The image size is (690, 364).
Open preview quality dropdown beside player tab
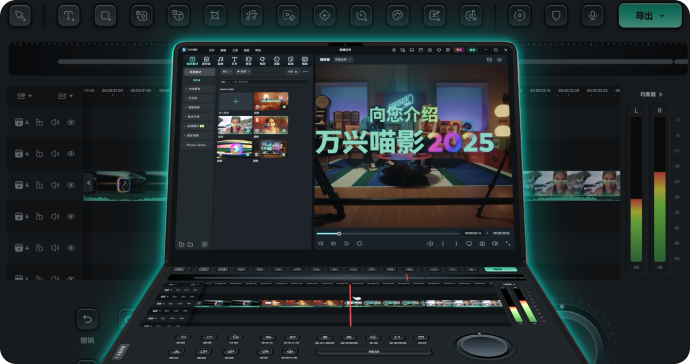(343, 59)
